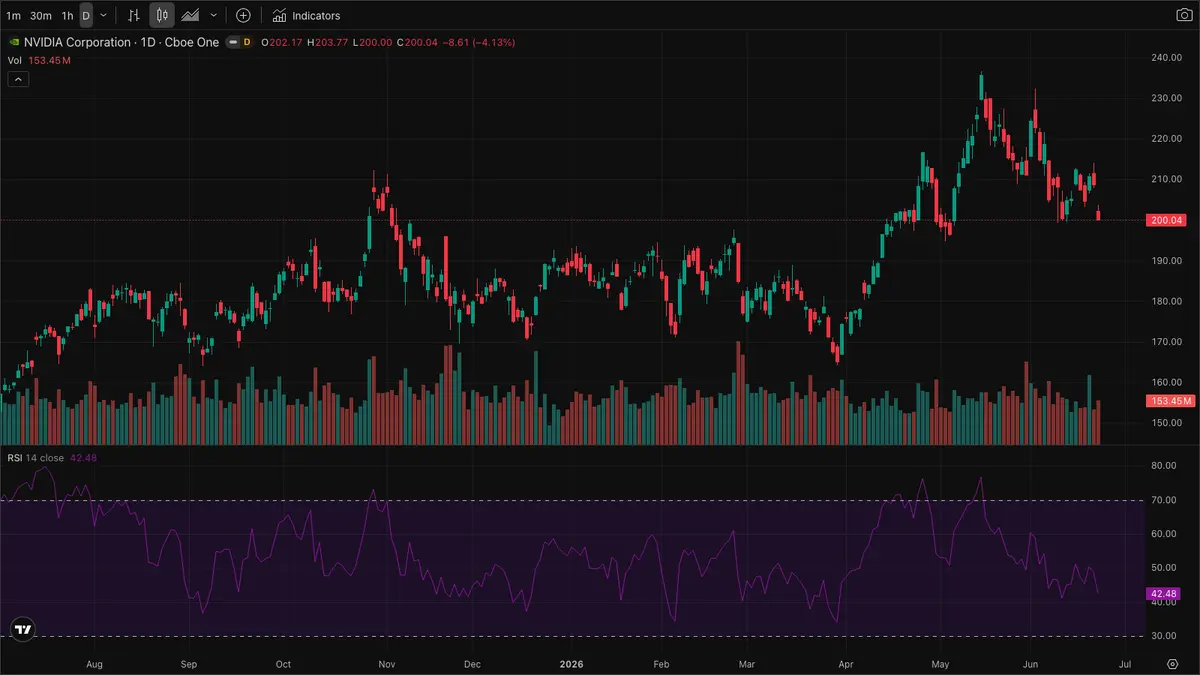Select the Candles chart style icon
The height and width of the screenshot is (675, 1200).
click(x=162, y=16)
